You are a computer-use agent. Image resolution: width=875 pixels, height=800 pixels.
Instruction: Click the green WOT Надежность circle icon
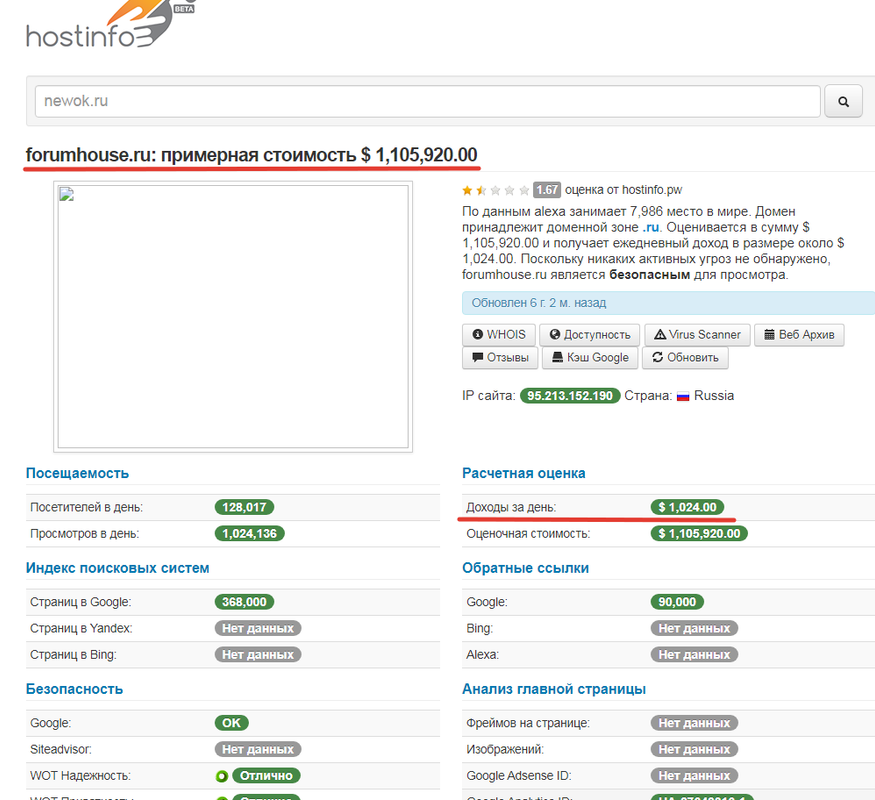click(x=222, y=776)
